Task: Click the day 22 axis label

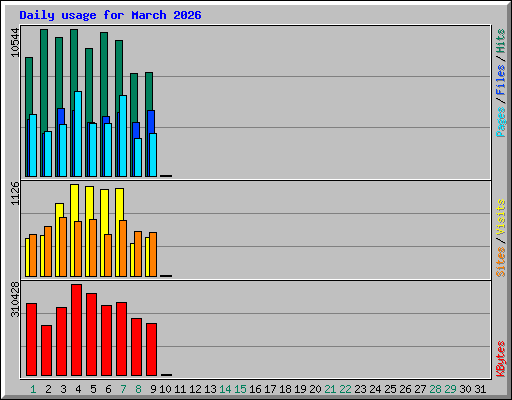Action: (345, 389)
